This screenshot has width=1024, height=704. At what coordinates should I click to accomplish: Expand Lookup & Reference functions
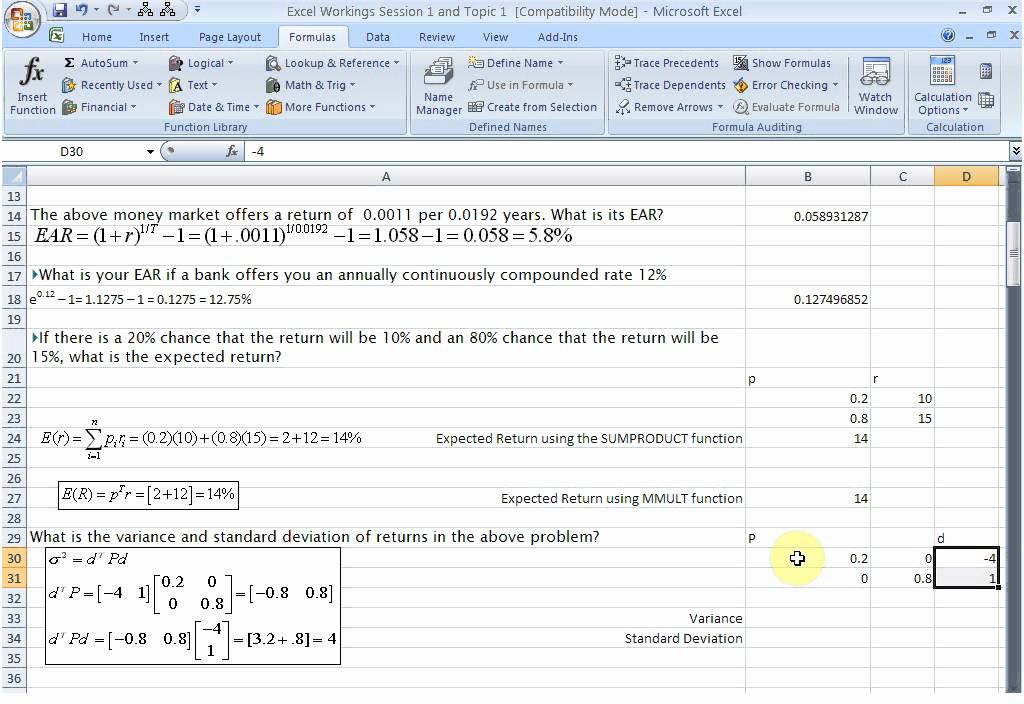(x=332, y=63)
